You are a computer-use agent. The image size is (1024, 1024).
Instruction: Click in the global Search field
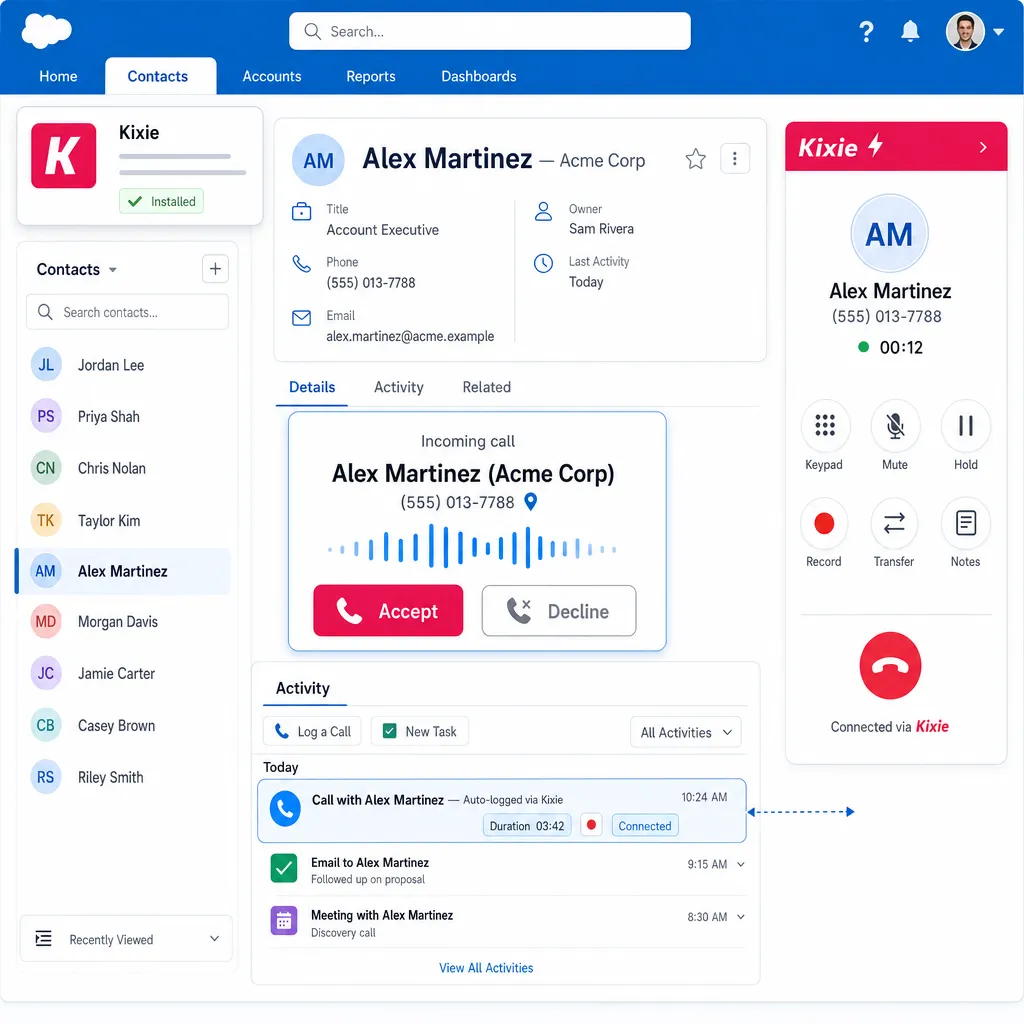tap(489, 31)
